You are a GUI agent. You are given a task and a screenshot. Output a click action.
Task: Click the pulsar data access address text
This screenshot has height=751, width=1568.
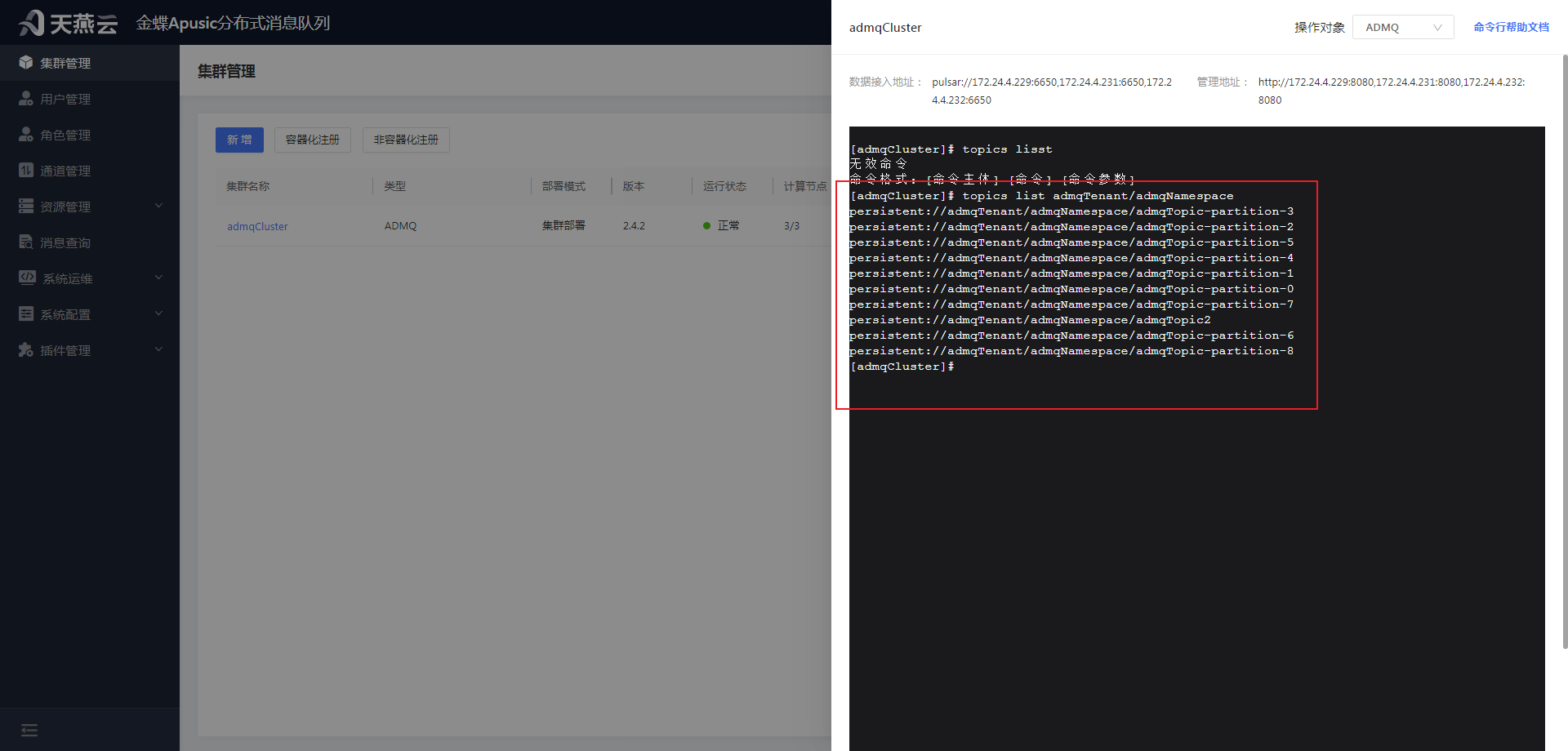tap(1052, 91)
